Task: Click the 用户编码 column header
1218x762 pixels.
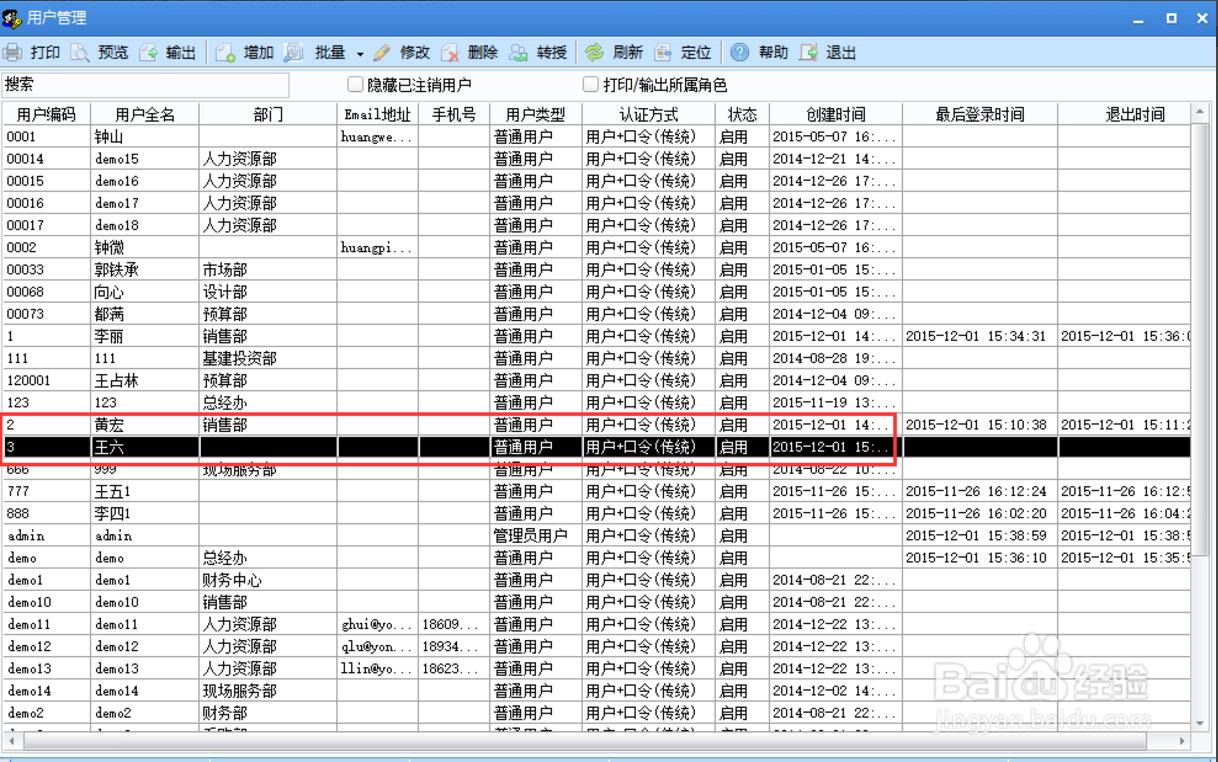Action: click(46, 114)
